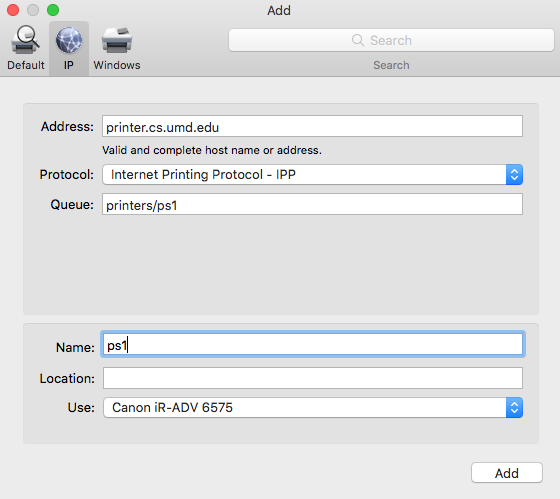Viewport: 560px width, 499px height.
Task: Click the Add button
Action: coord(507,473)
